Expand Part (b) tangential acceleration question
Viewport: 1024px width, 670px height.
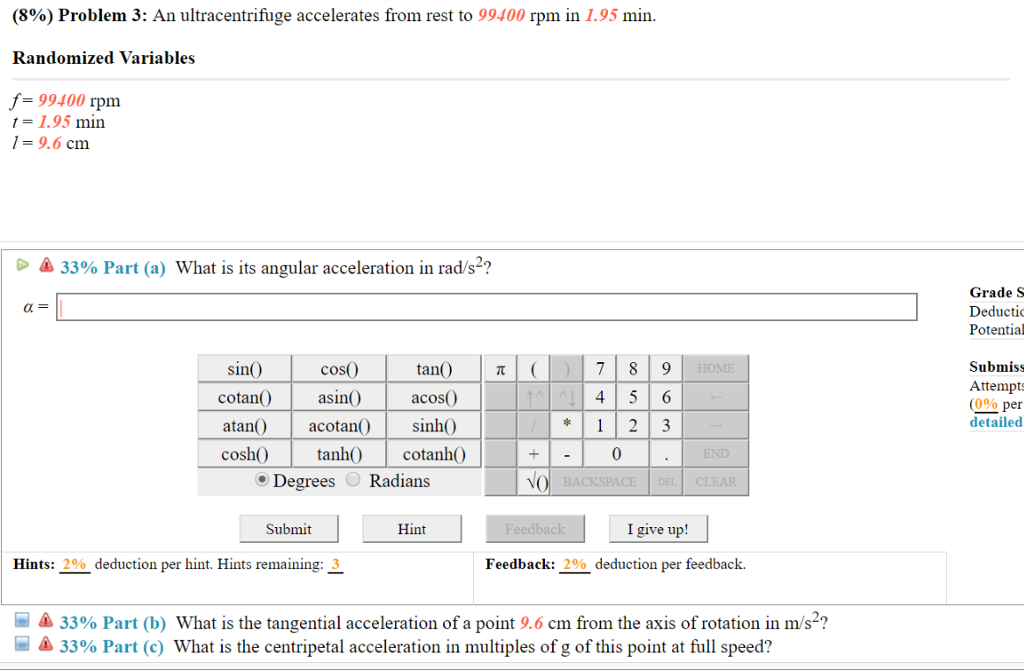coord(112,622)
